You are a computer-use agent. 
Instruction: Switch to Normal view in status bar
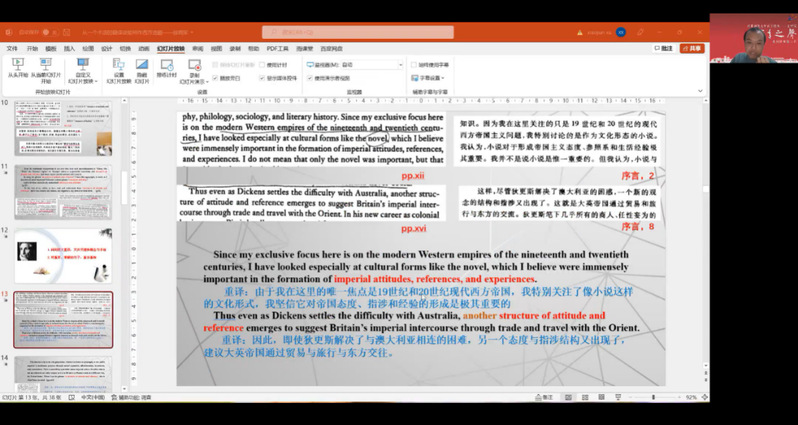[568, 397]
